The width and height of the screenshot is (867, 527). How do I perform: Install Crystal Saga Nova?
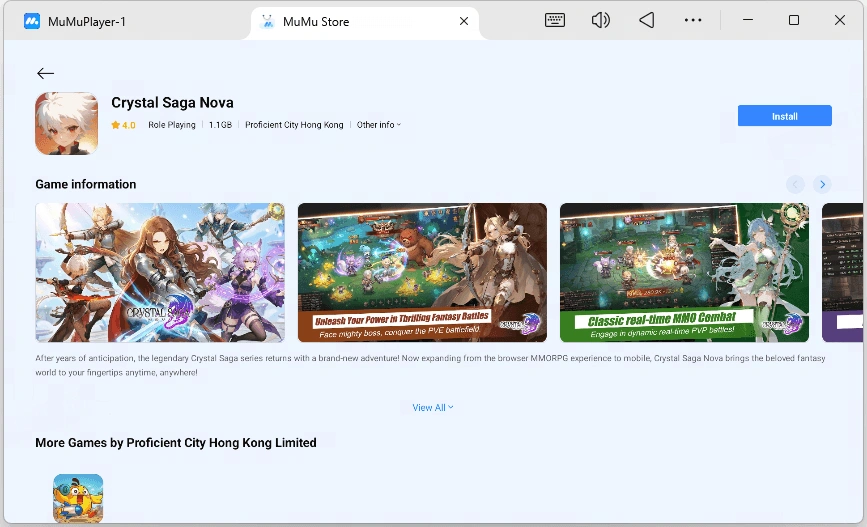[x=784, y=116]
